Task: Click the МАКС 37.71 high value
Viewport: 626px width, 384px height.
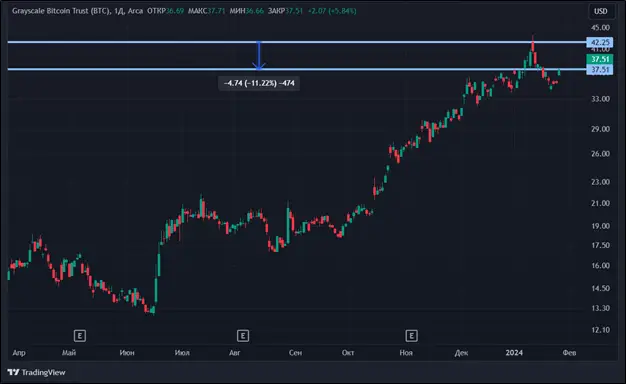Action: [x=206, y=11]
